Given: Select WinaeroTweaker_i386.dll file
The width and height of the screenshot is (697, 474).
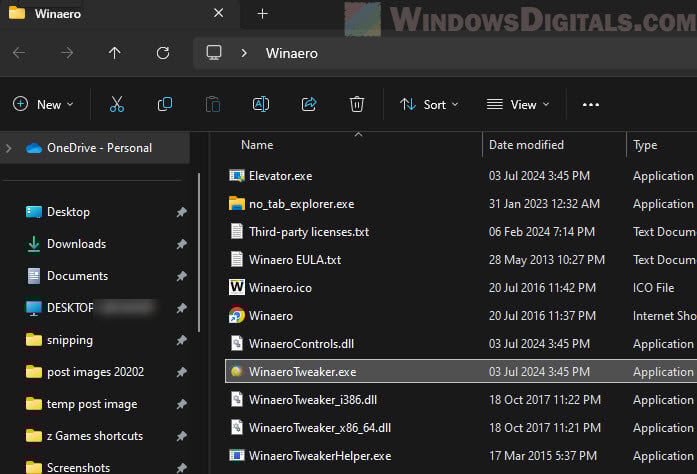Looking at the screenshot, I should coord(312,400).
